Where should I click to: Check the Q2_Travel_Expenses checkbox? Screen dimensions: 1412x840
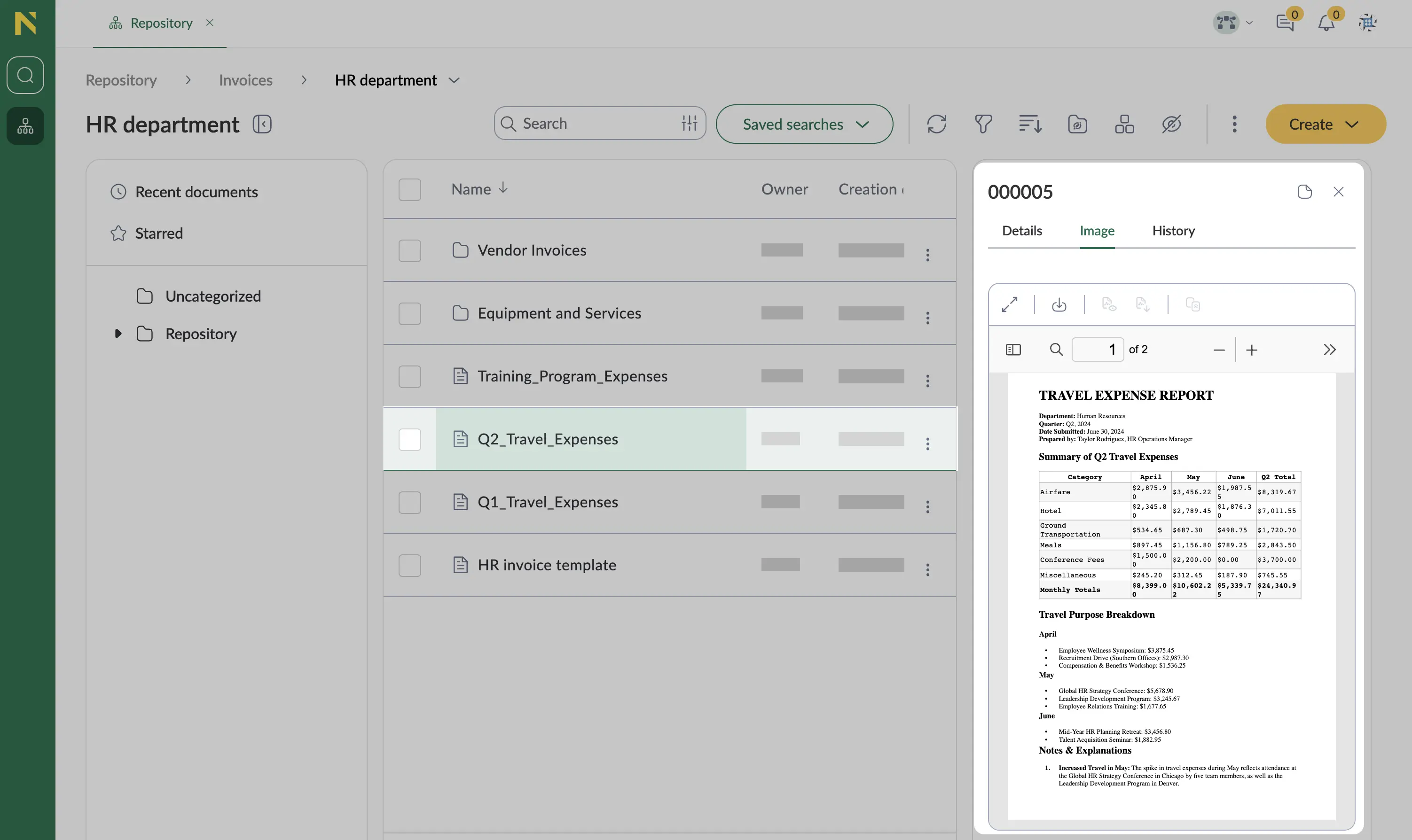tap(410, 439)
